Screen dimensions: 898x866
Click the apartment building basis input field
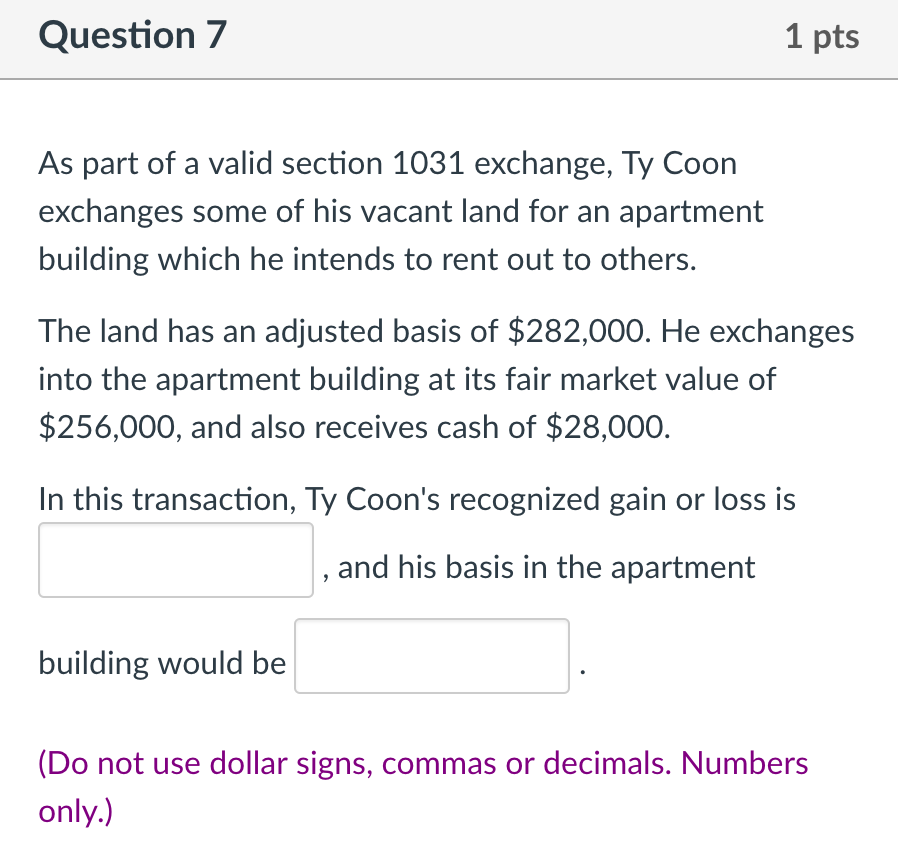pyautogui.click(x=431, y=656)
